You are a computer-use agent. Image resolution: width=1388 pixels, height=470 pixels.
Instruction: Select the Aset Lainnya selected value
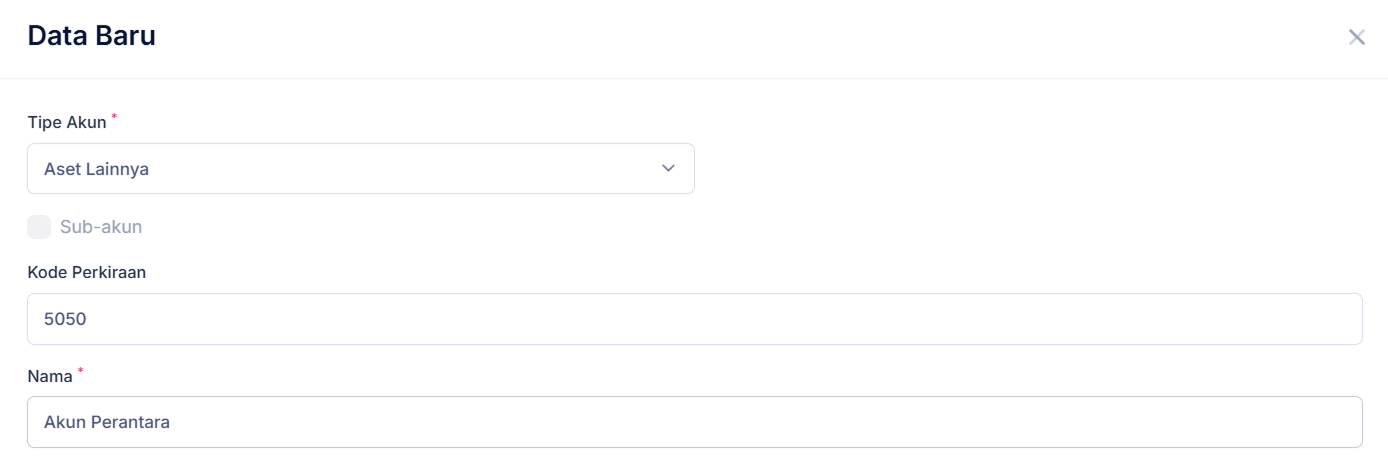(96, 169)
